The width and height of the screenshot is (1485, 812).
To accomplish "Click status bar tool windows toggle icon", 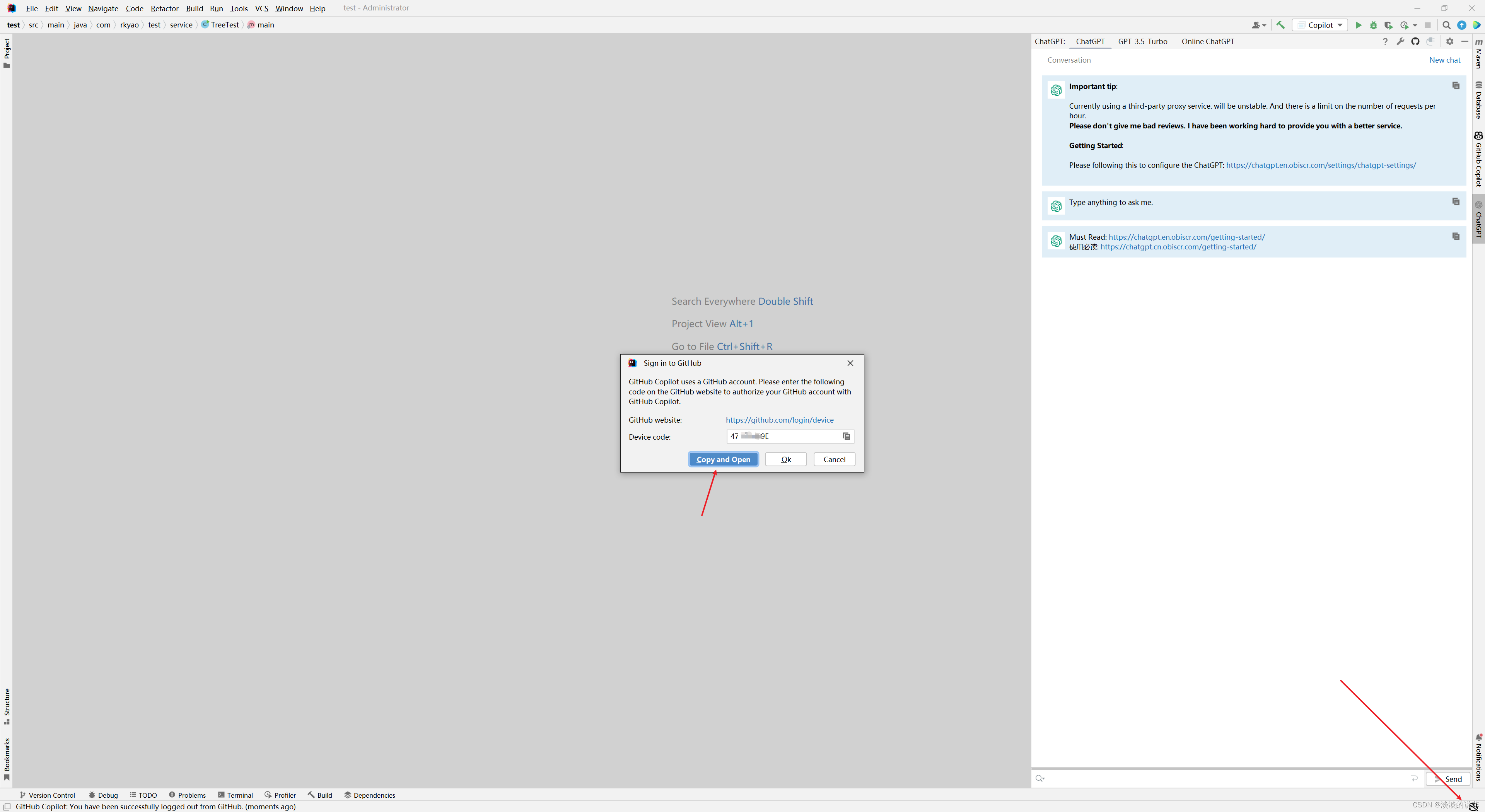I will point(7,807).
